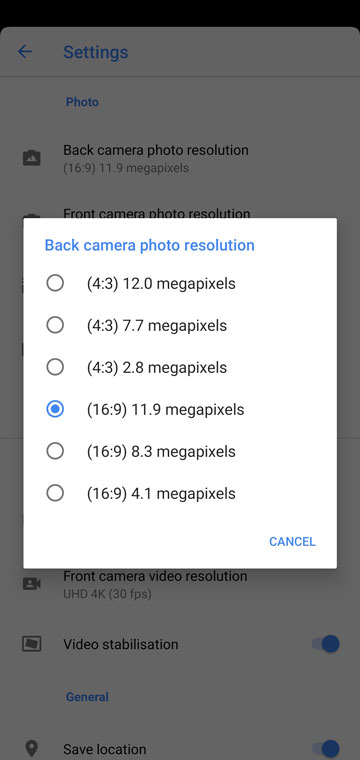Pick the (16:9) 4.1 megapixels radio button

click(x=55, y=493)
